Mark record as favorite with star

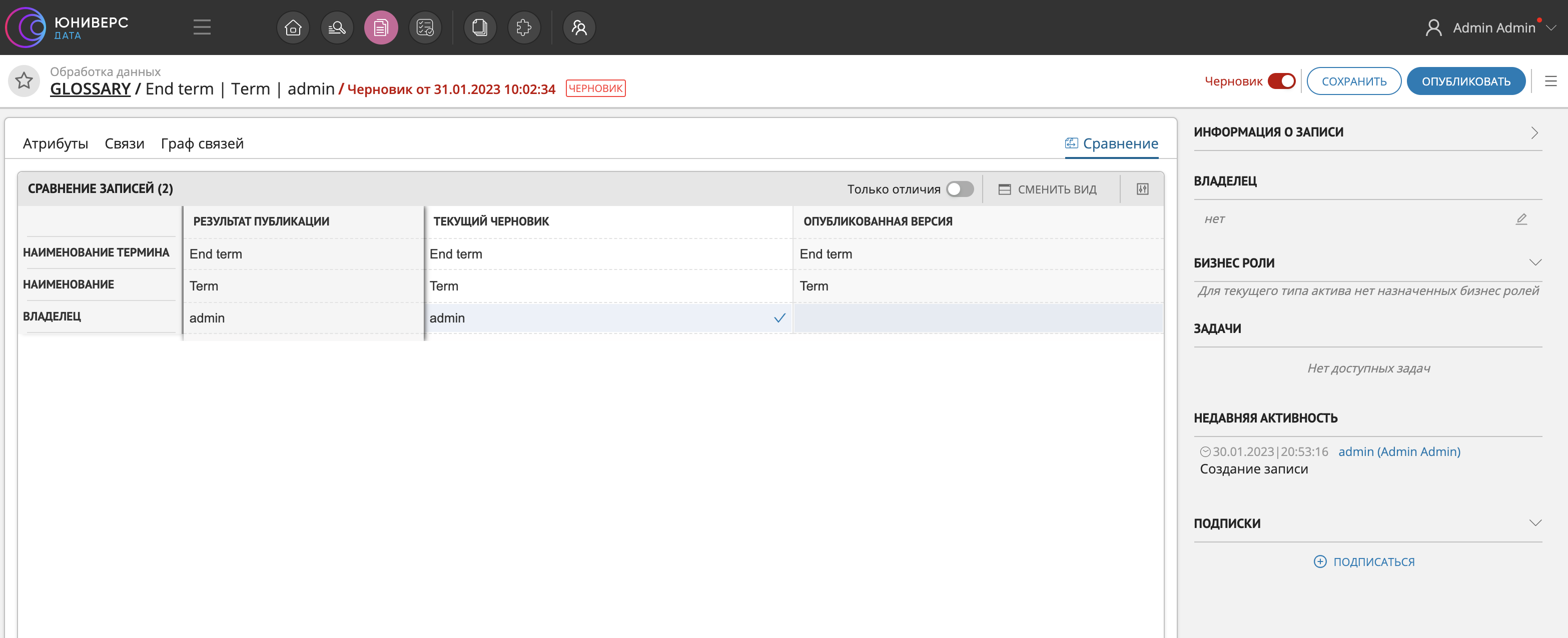(x=25, y=81)
